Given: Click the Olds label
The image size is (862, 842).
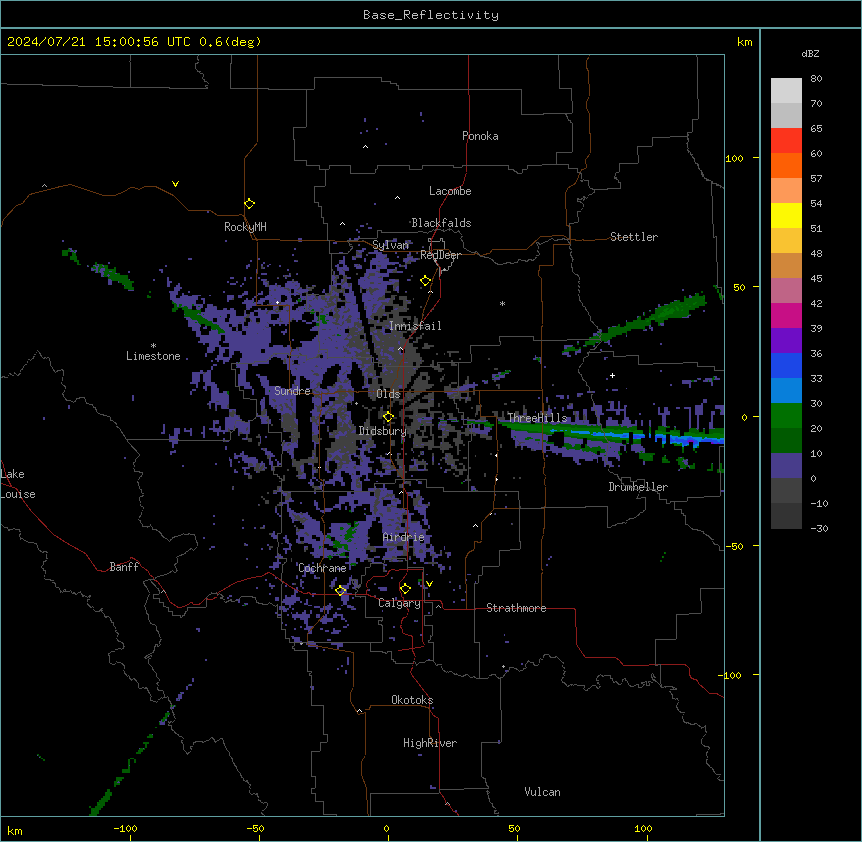Looking at the screenshot, I should [388, 394].
